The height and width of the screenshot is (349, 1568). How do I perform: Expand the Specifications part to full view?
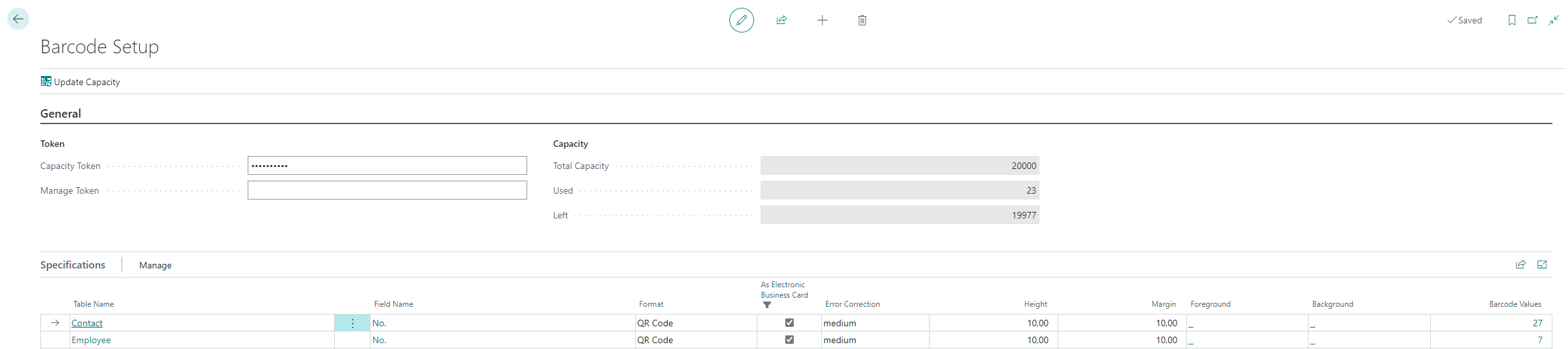1542,265
